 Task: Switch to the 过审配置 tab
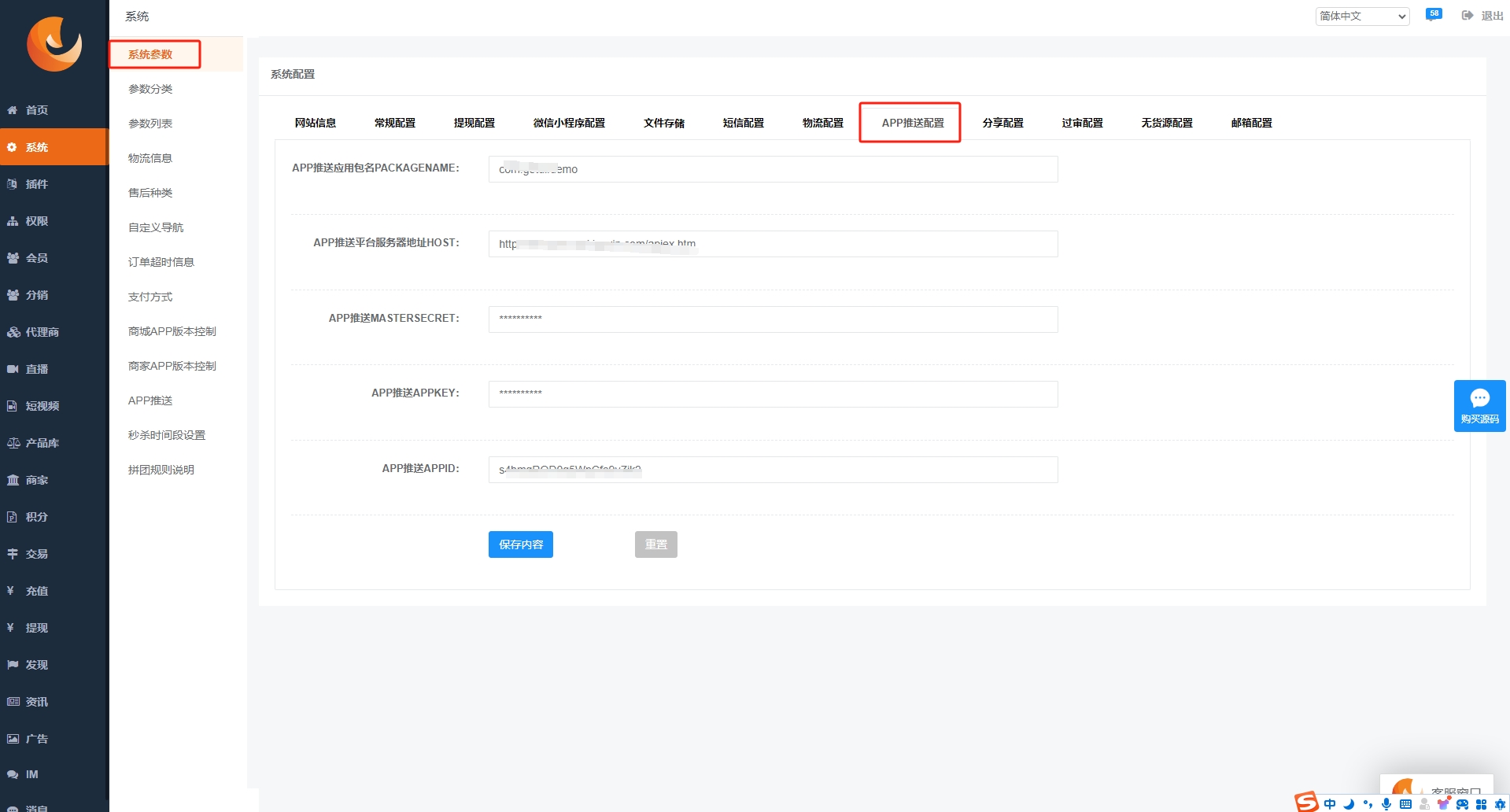[x=1083, y=123]
